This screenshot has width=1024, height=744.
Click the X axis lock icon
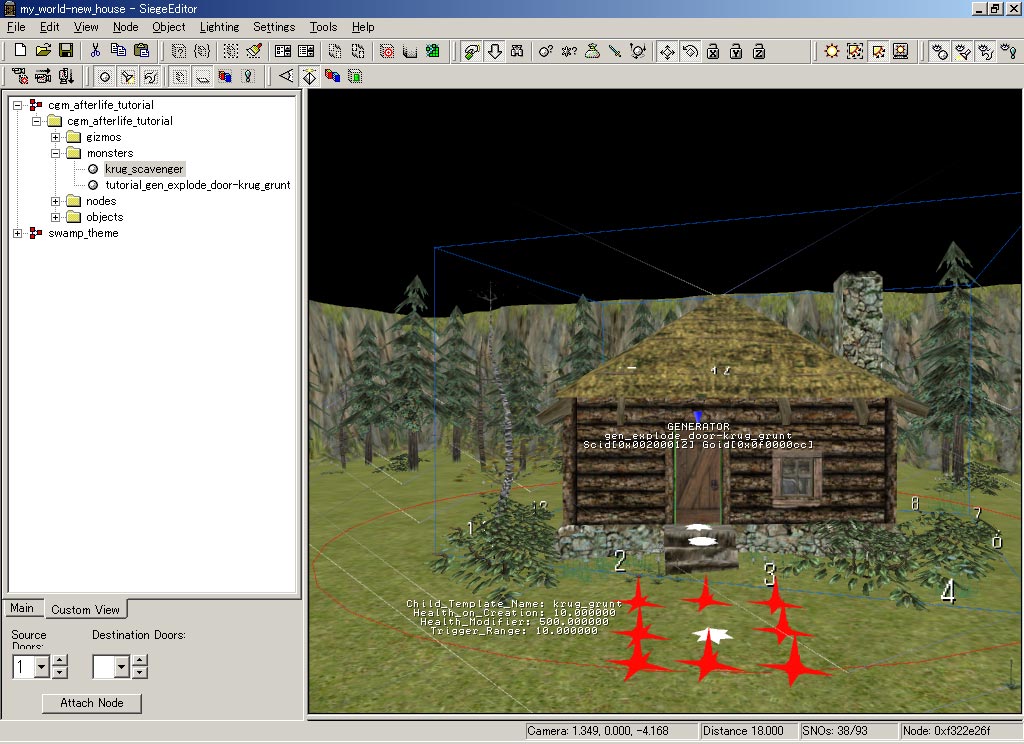[x=713, y=51]
